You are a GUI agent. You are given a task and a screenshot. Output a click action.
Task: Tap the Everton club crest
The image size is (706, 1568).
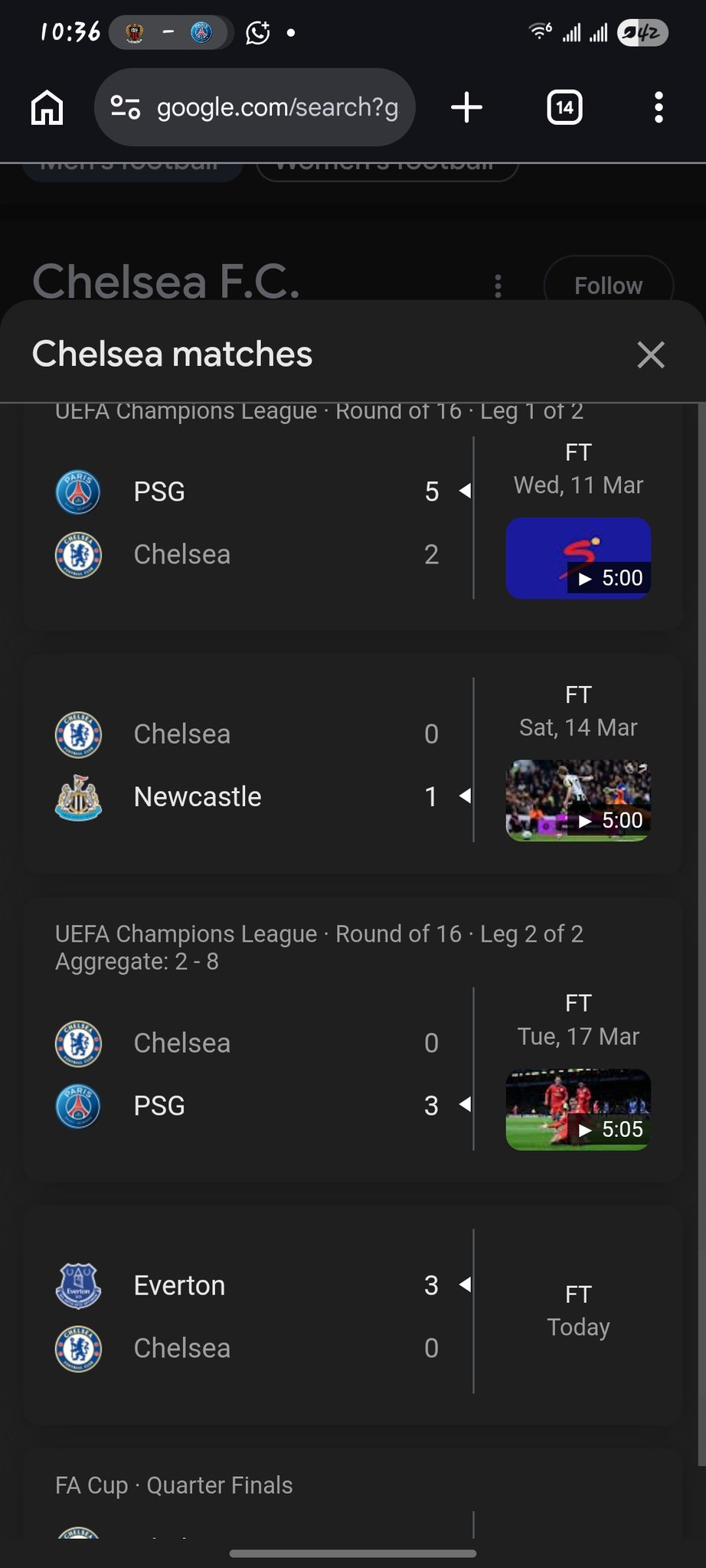click(78, 1285)
